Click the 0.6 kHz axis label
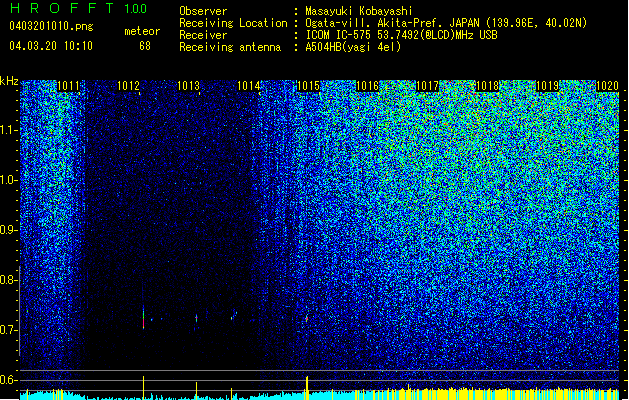Image resolution: width=629 pixels, height=400 pixels. [x=8, y=380]
